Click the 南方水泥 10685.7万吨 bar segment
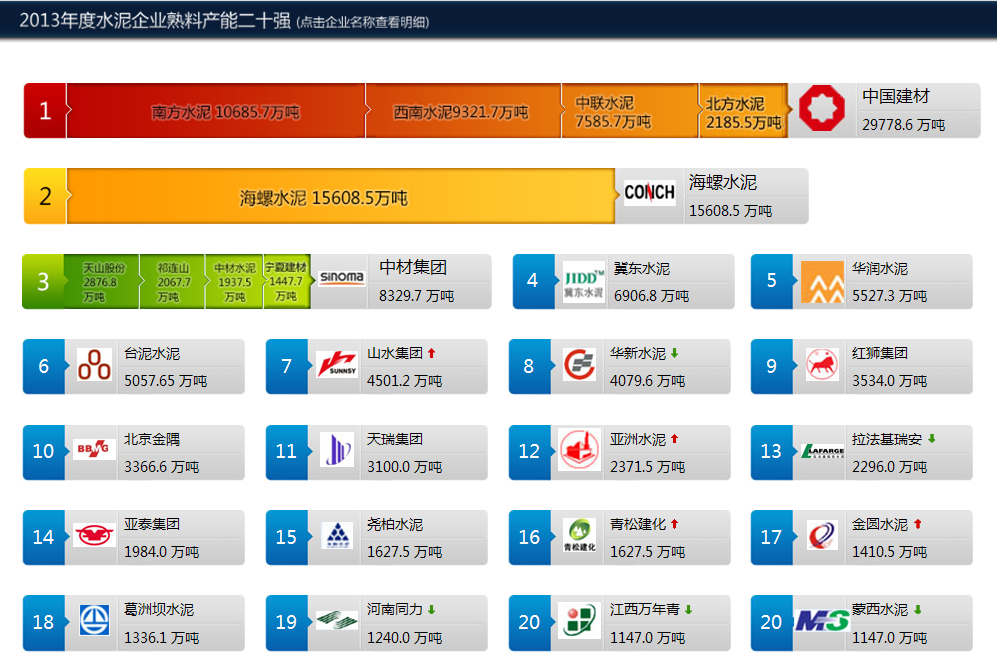 click(x=216, y=111)
